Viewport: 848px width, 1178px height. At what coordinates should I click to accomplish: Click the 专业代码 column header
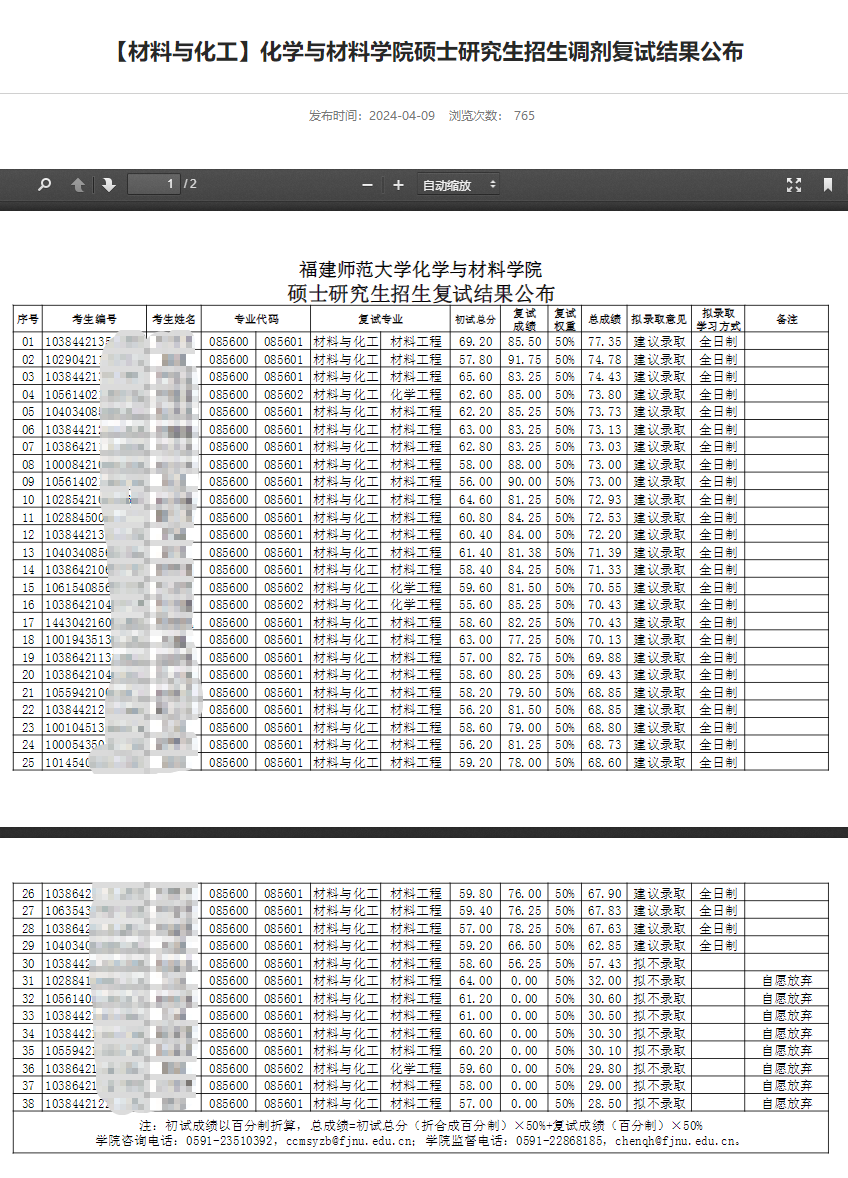pyautogui.click(x=256, y=319)
